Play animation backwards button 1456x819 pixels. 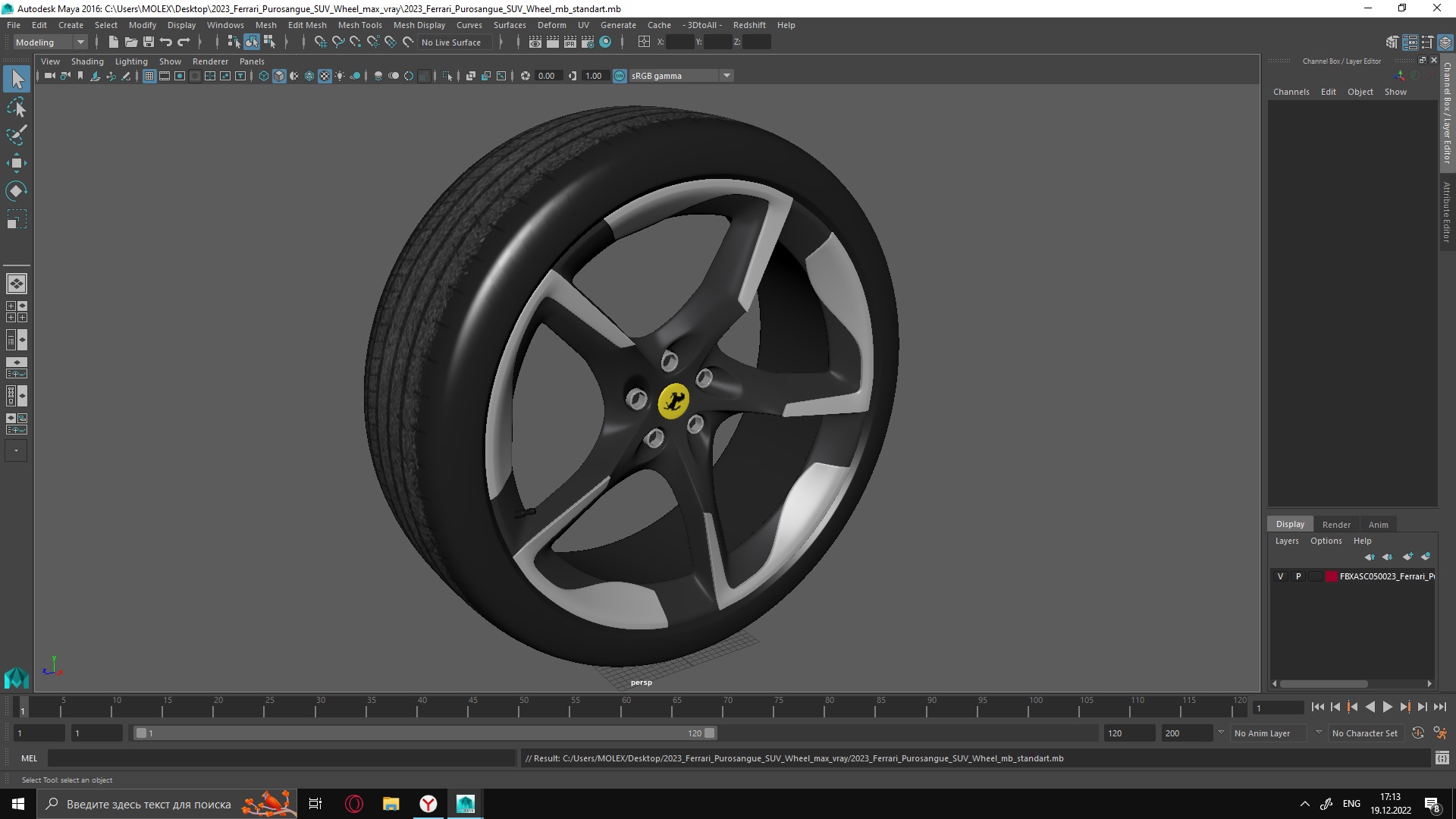click(x=1370, y=707)
